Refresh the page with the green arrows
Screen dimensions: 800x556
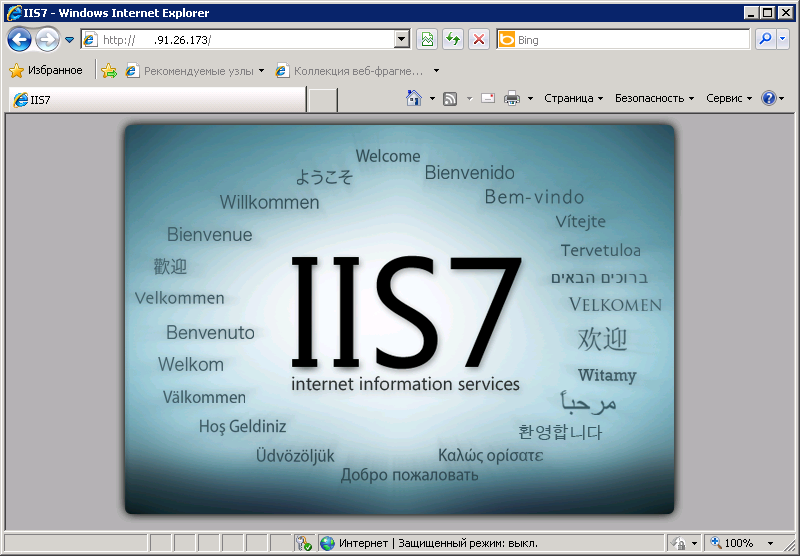(x=453, y=39)
